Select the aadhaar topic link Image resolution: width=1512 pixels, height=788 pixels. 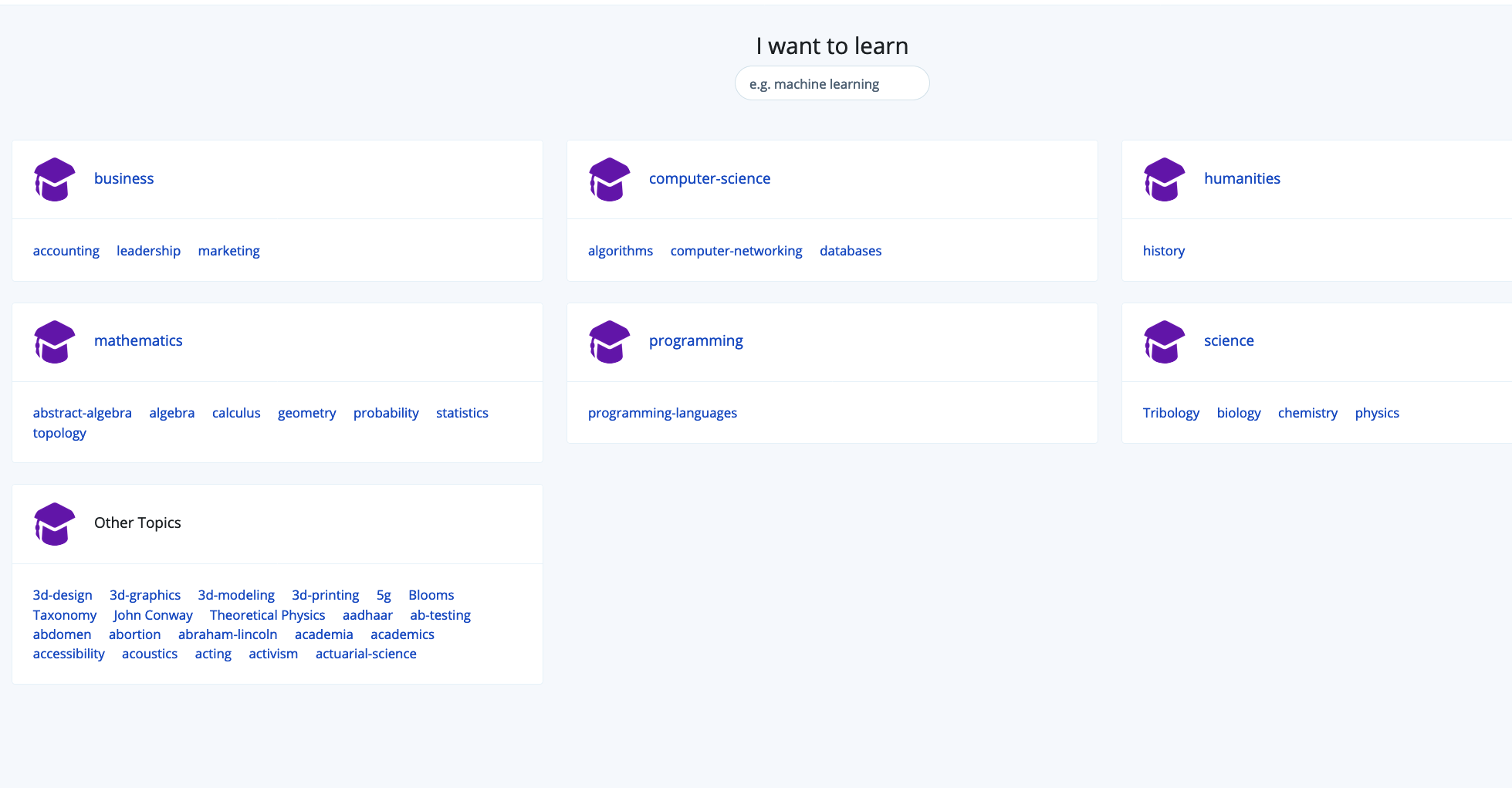367,615
